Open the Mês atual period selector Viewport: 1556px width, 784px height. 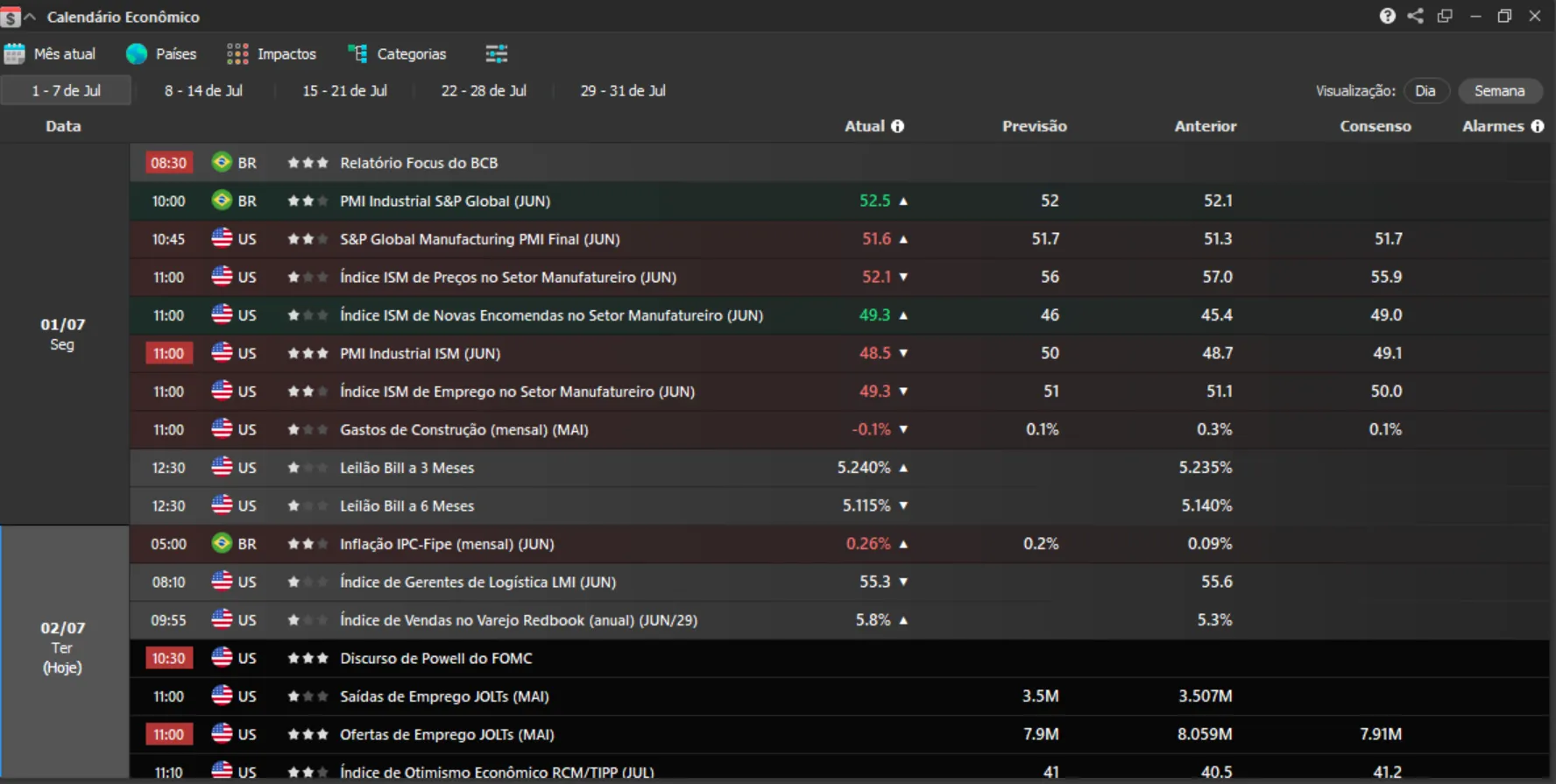click(x=50, y=54)
